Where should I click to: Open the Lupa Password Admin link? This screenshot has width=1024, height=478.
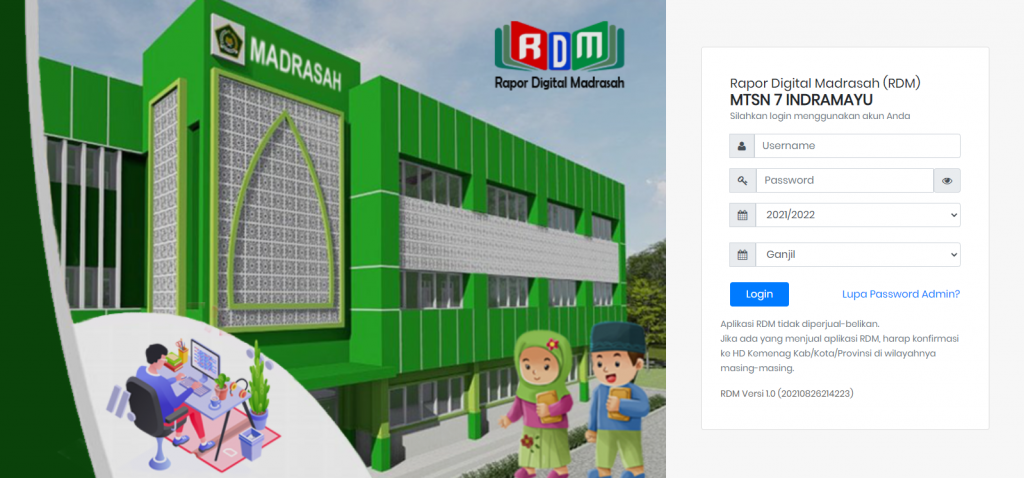901,294
